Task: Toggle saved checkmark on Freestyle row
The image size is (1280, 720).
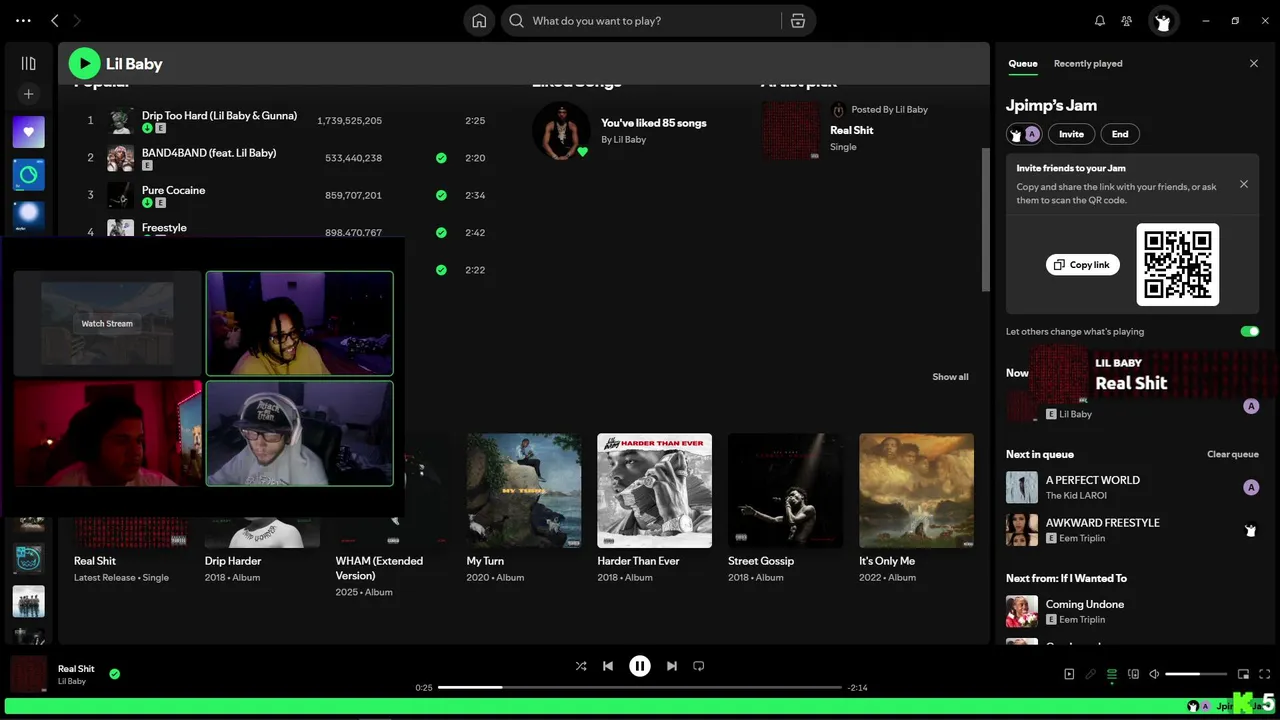Action: pos(441,232)
